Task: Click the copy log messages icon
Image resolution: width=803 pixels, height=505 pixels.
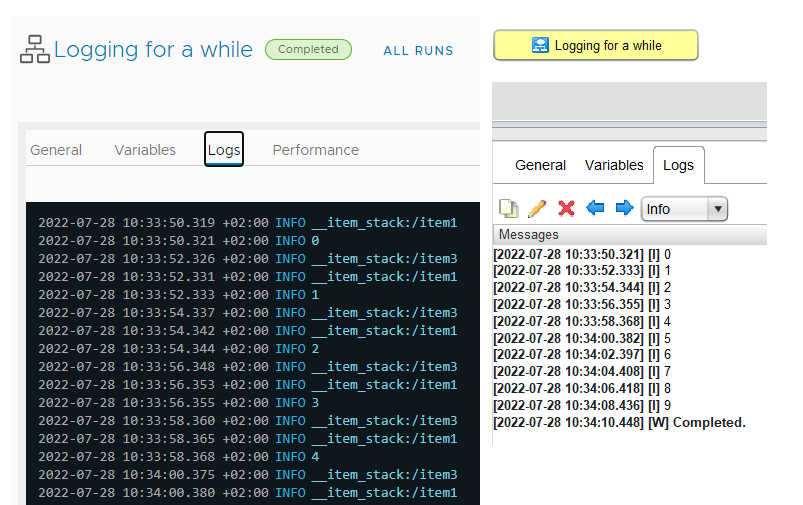Action: point(509,208)
